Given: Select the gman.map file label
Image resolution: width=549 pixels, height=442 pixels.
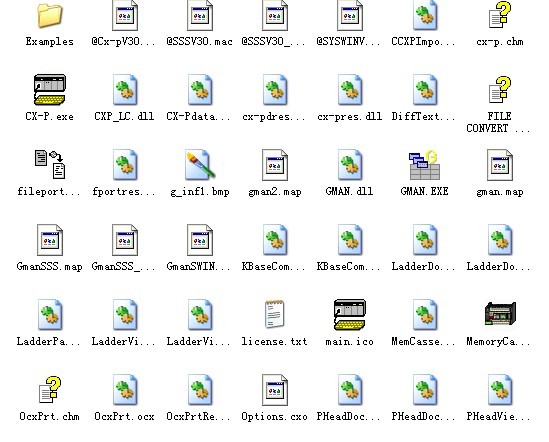Looking at the screenshot, I should click(x=500, y=192).
